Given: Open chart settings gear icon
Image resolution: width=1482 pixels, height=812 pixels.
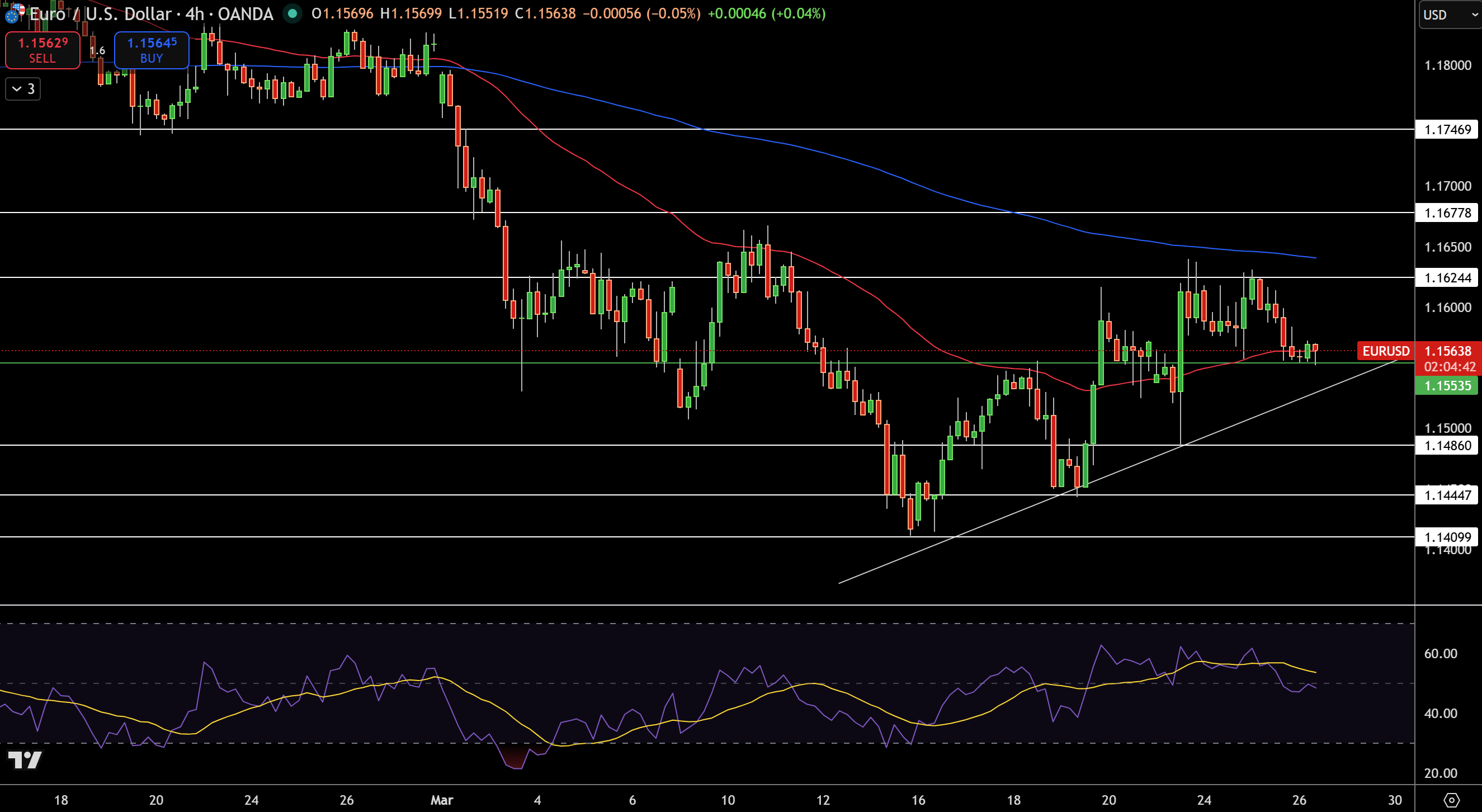Looking at the screenshot, I should [x=1451, y=800].
